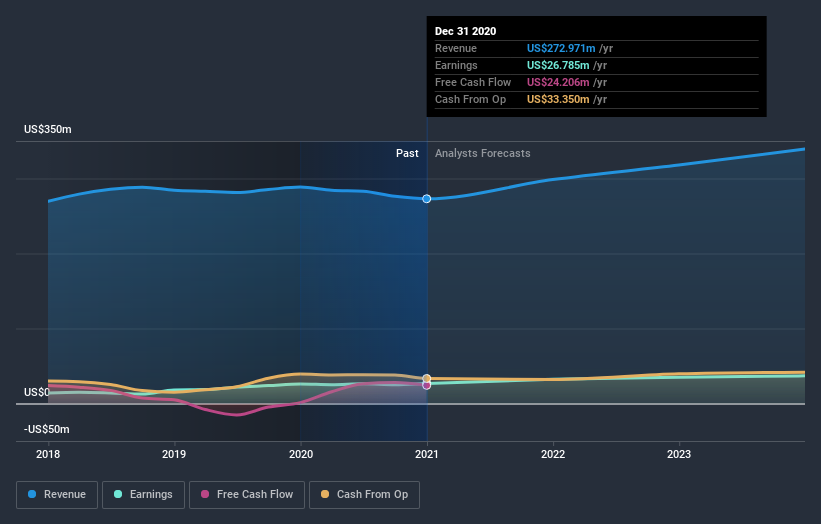This screenshot has width=821, height=524.
Task: Click the 2022 x-axis label
Action: click(553, 454)
